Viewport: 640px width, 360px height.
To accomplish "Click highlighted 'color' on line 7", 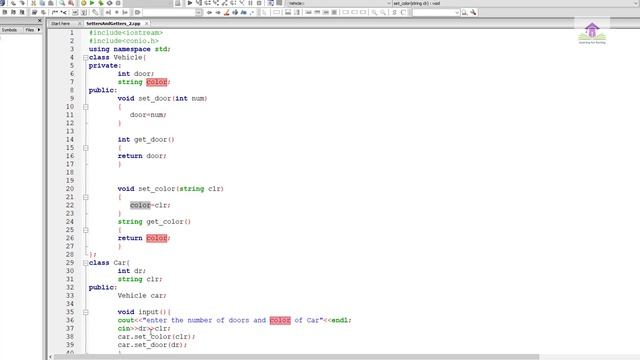I will pos(157,82).
